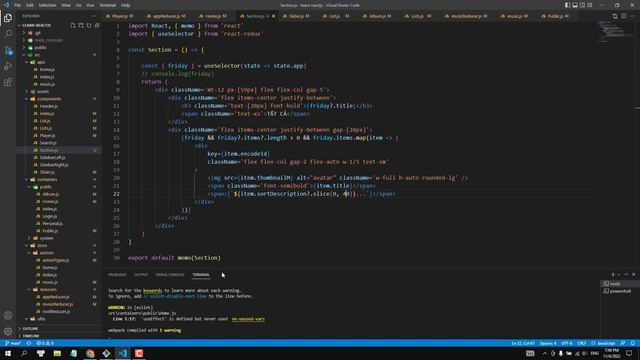Screen dimensions: 640x360
Task: Switch to the Output panel tab
Action: click(141, 275)
